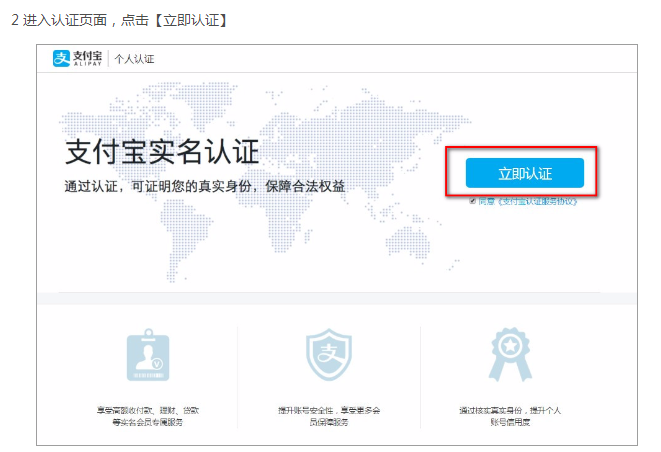Click the 提升账号安全性 description text
The width and height of the screenshot is (661, 452).
point(329,416)
